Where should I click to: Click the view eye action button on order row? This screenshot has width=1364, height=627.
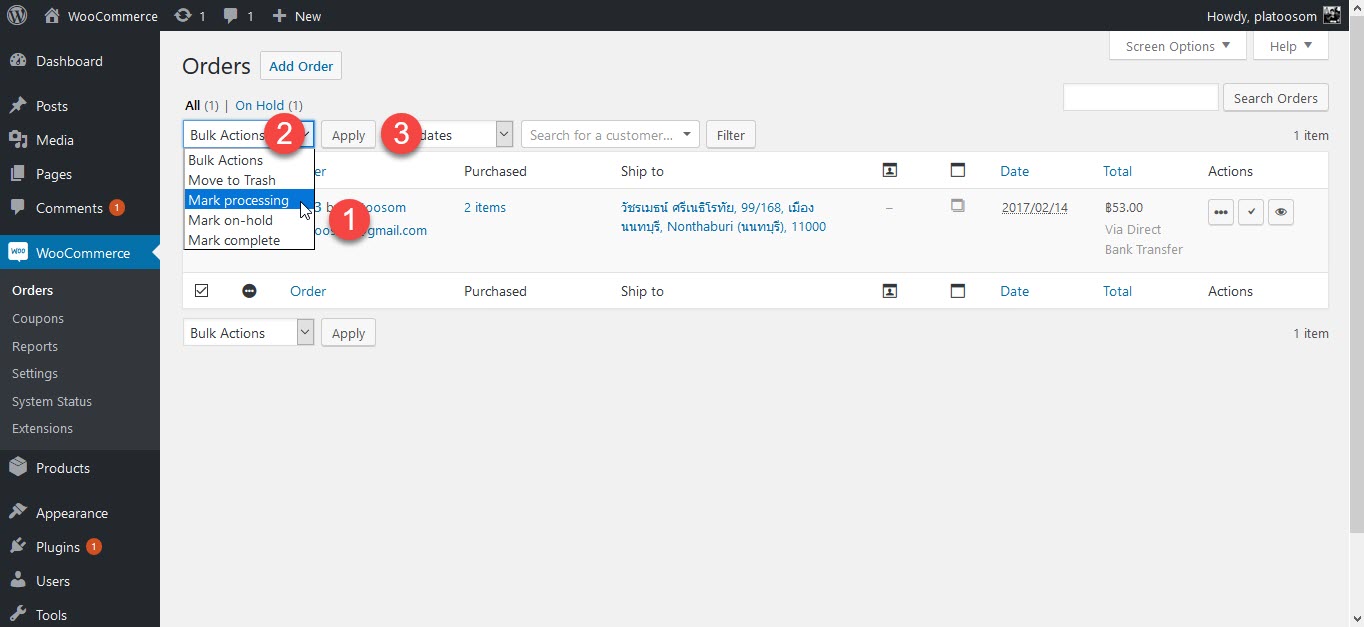point(1281,212)
